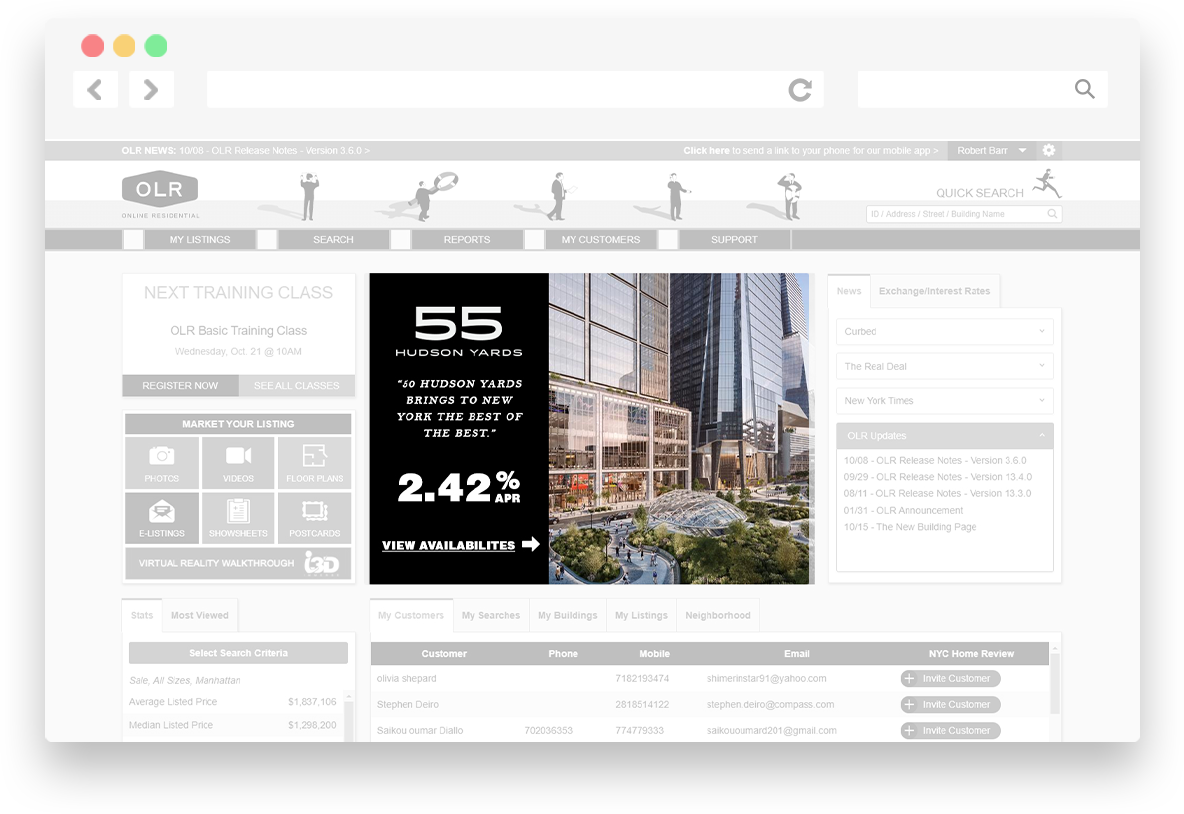Open settings via the gear icon
The height and width of the screenshot is (814, 1184).
click(x=1049, y=150)
